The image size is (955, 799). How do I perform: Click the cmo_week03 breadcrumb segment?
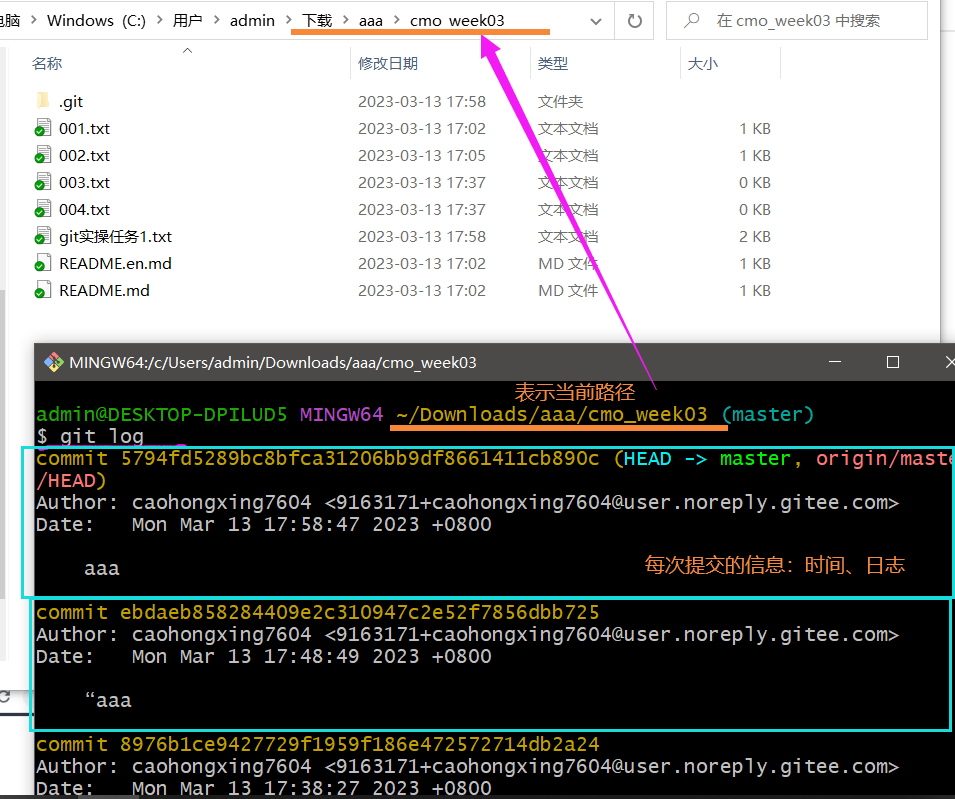457,21
